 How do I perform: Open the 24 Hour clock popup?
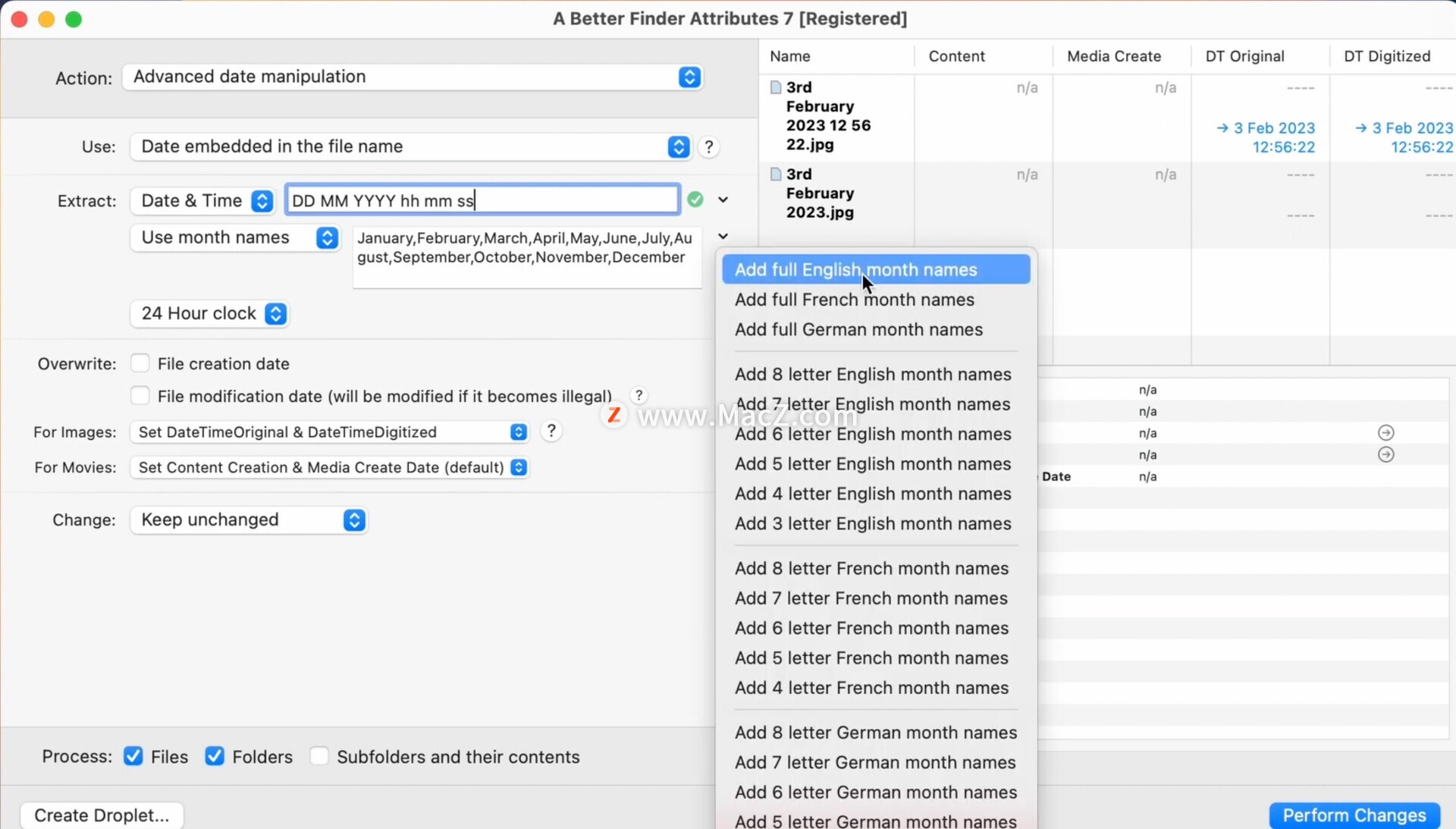(x=209, y=313)
